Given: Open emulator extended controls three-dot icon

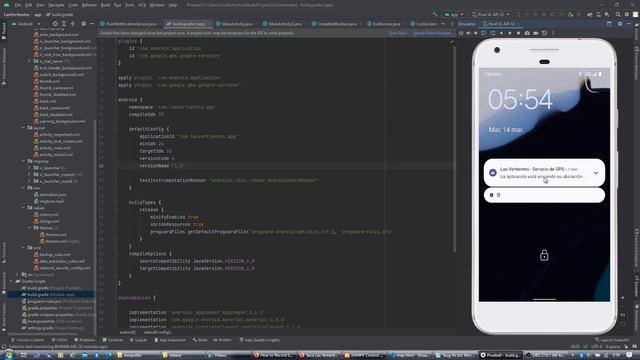Looking at the screenshot, I should click(553, 33).
